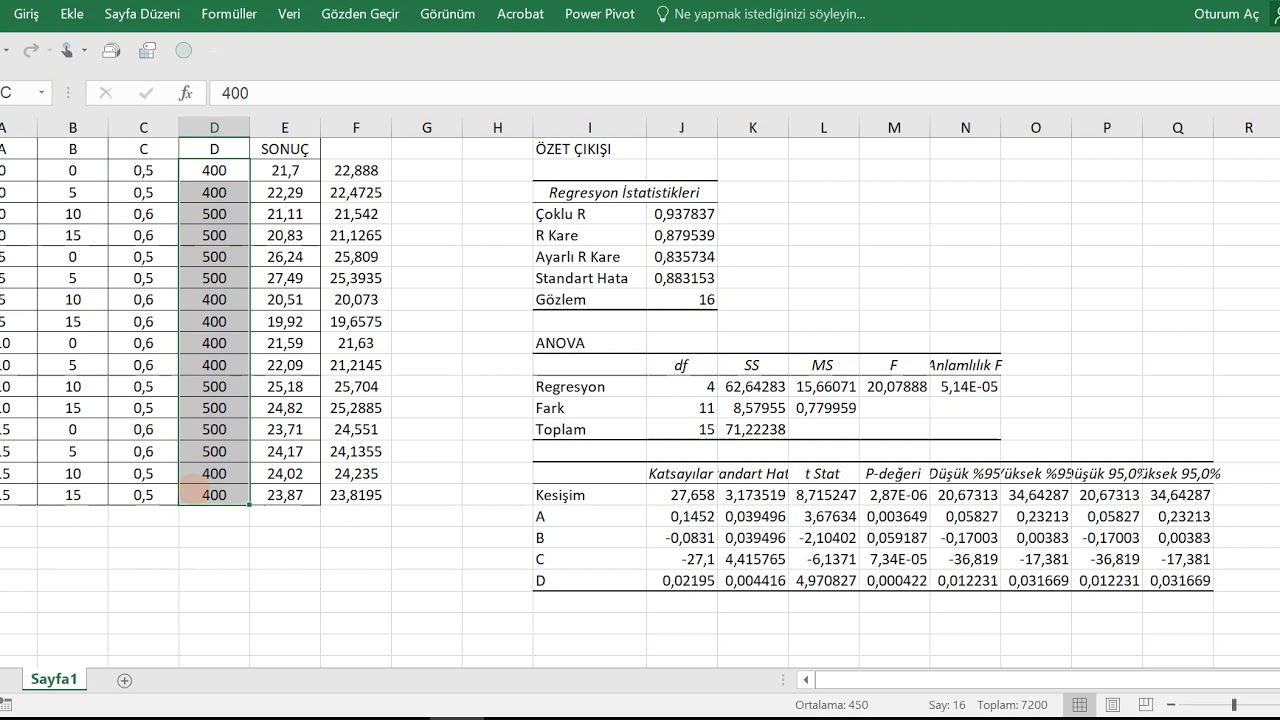The width and height of the screenshot is (1280, 720).
Task: Click the cell containing 23,8195
Action: click(356, 495)
